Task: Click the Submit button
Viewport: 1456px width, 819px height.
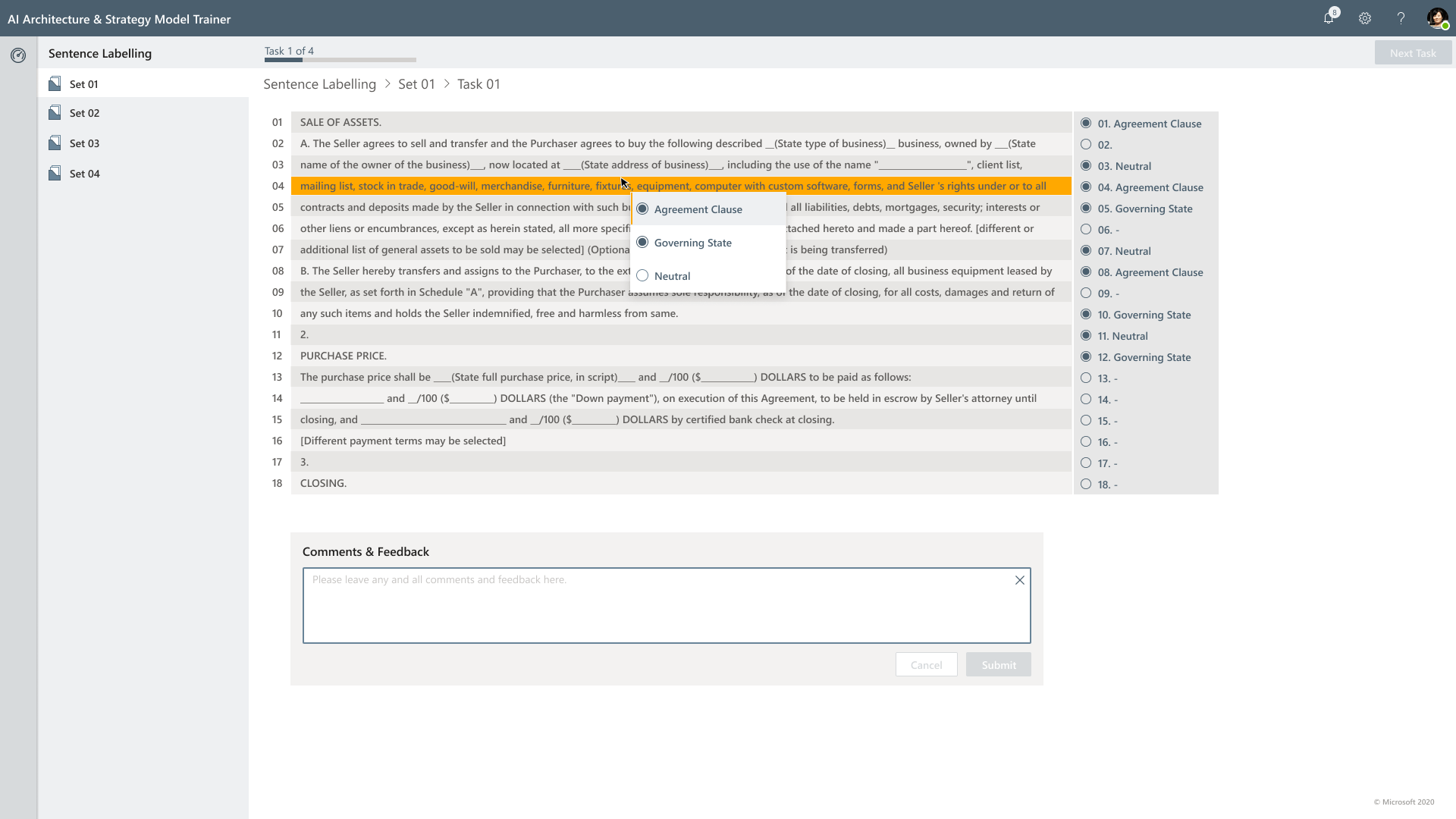Action: [998, 665]
